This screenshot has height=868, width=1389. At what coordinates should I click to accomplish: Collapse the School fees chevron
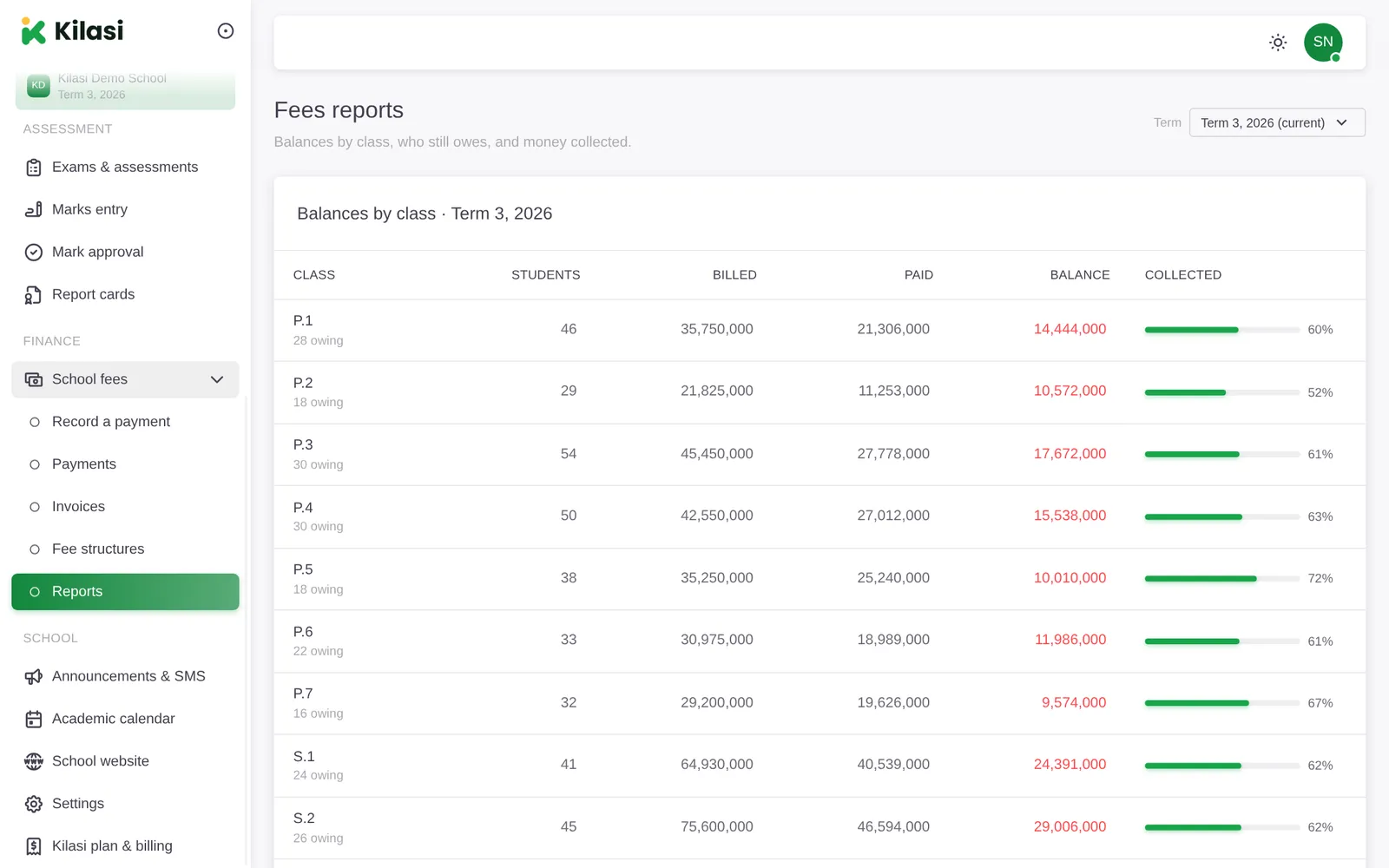coord(217,379)
